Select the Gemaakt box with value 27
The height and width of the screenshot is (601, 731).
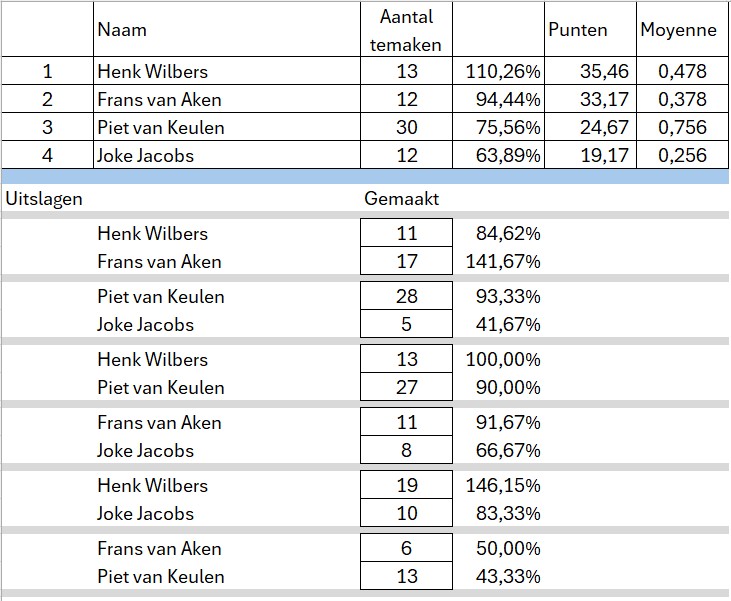coord(406,387)
